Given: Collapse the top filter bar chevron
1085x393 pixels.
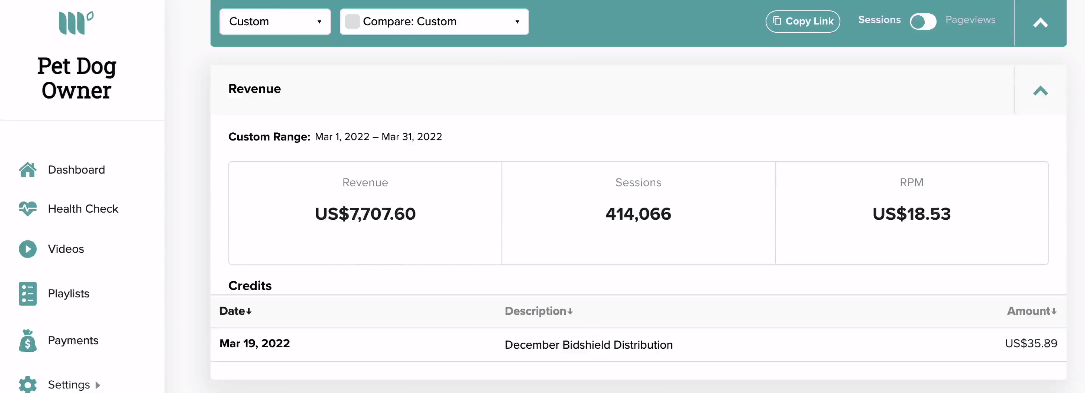Looking at the screenshot, I should [x=1040, y=23].
